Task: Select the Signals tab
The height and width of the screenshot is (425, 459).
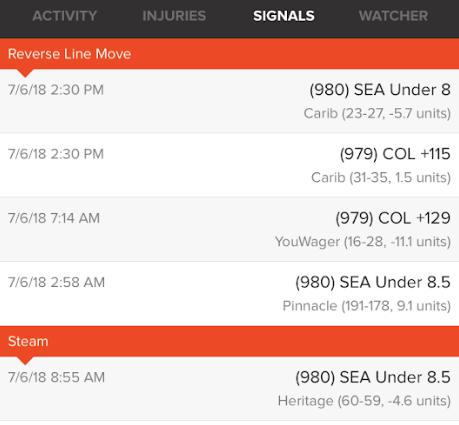Action: click(284, 16)
